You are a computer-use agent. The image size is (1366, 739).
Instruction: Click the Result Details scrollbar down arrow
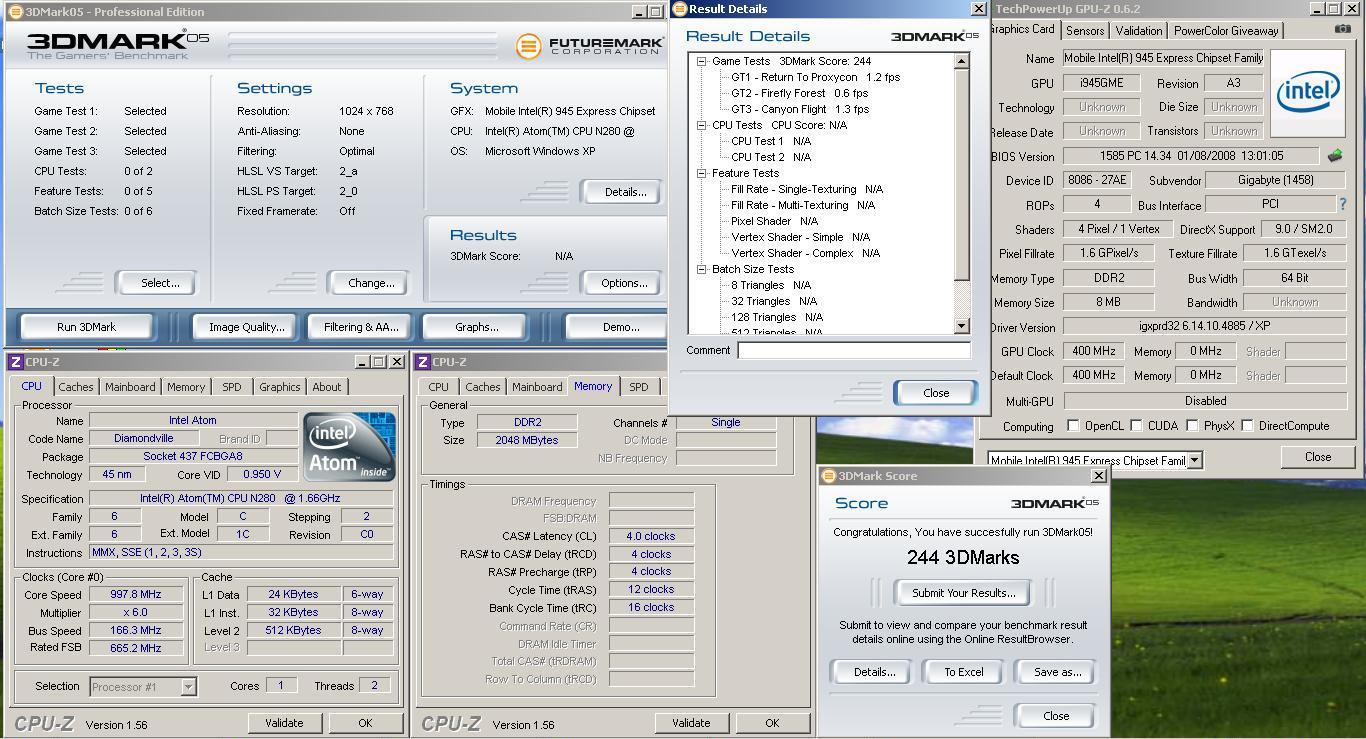tap(962, 326)
